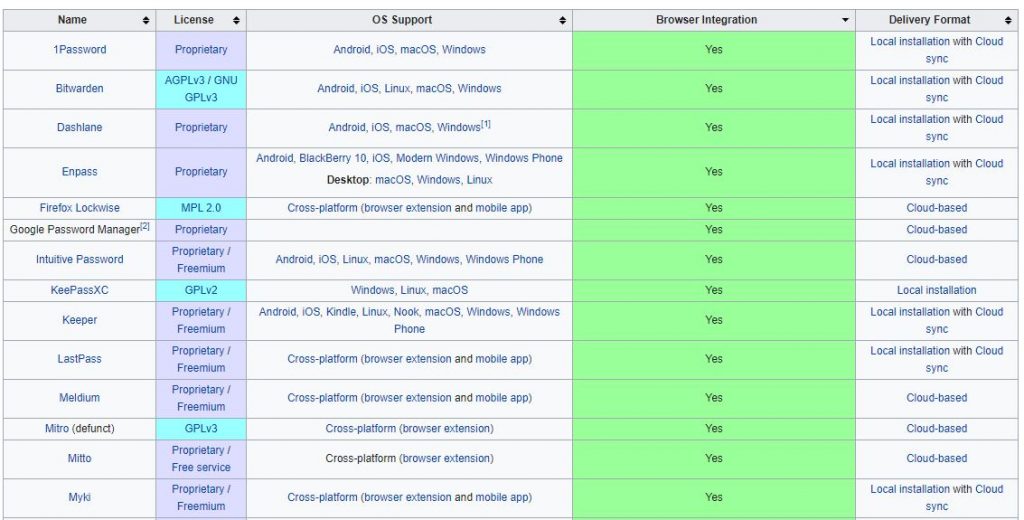Viewport: 1024px width, 520px height.
Task: Click the License column sort arrows
Action: point(236,20)
